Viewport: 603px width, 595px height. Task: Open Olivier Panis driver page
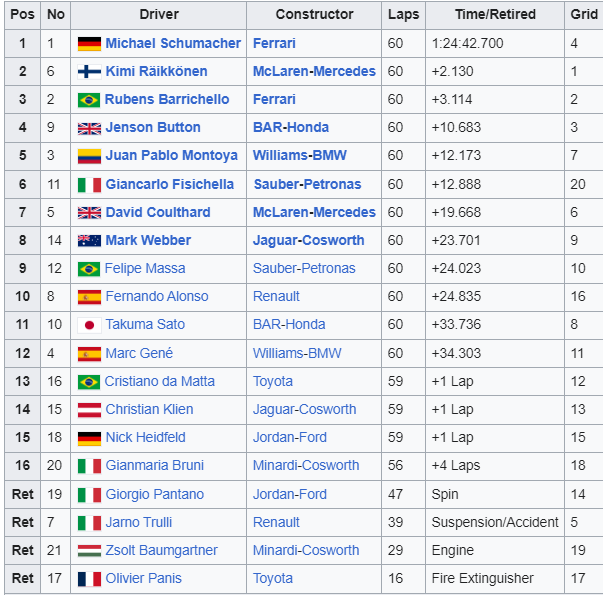click(x=143, y=579)
